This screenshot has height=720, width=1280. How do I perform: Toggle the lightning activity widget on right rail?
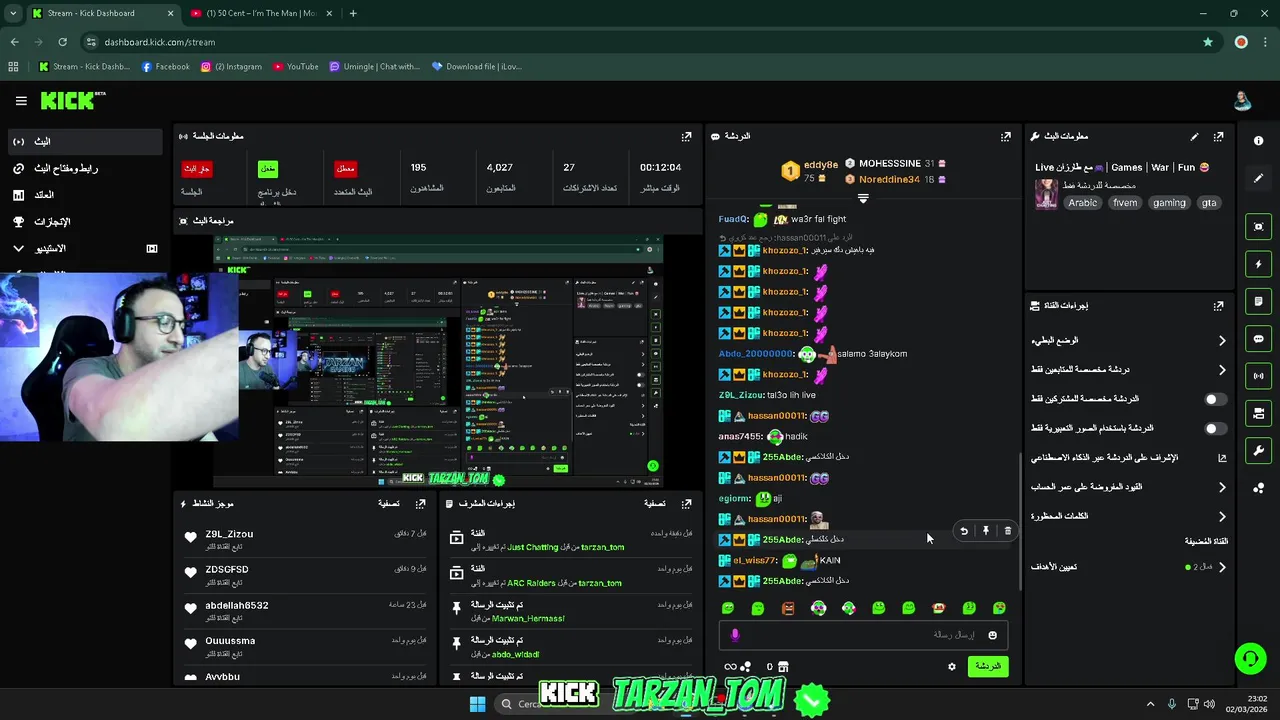point(1259,264)
